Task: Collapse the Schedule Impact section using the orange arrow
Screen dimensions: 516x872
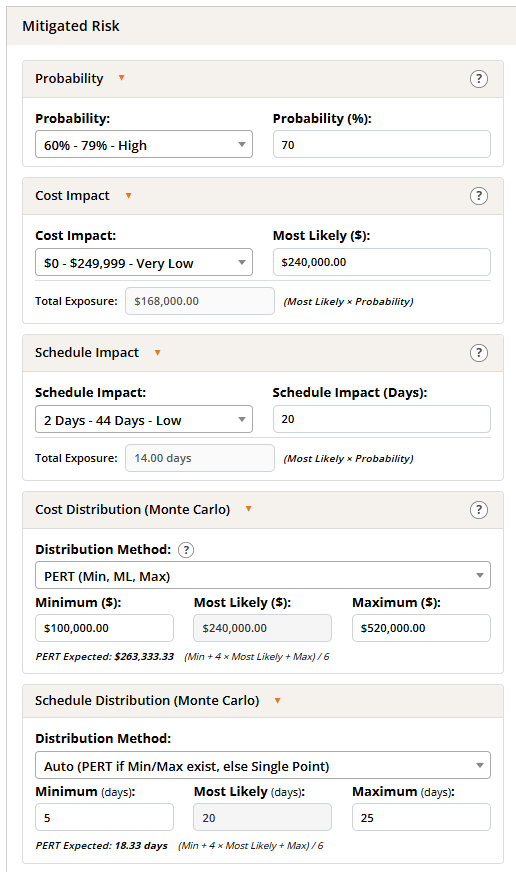Action: click(157, 353)
